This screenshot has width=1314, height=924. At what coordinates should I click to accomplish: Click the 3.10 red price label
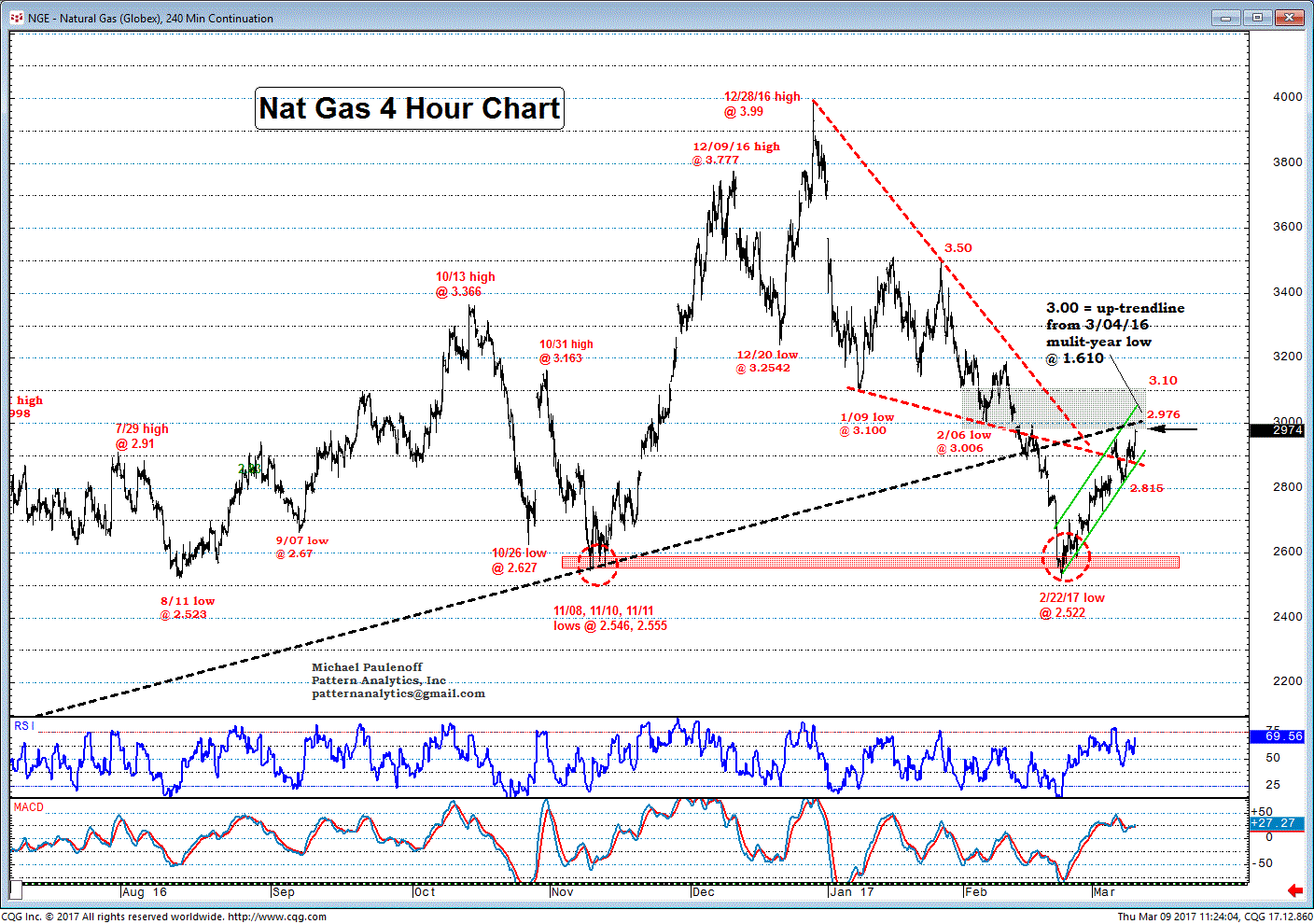(x=1163, y=381)
